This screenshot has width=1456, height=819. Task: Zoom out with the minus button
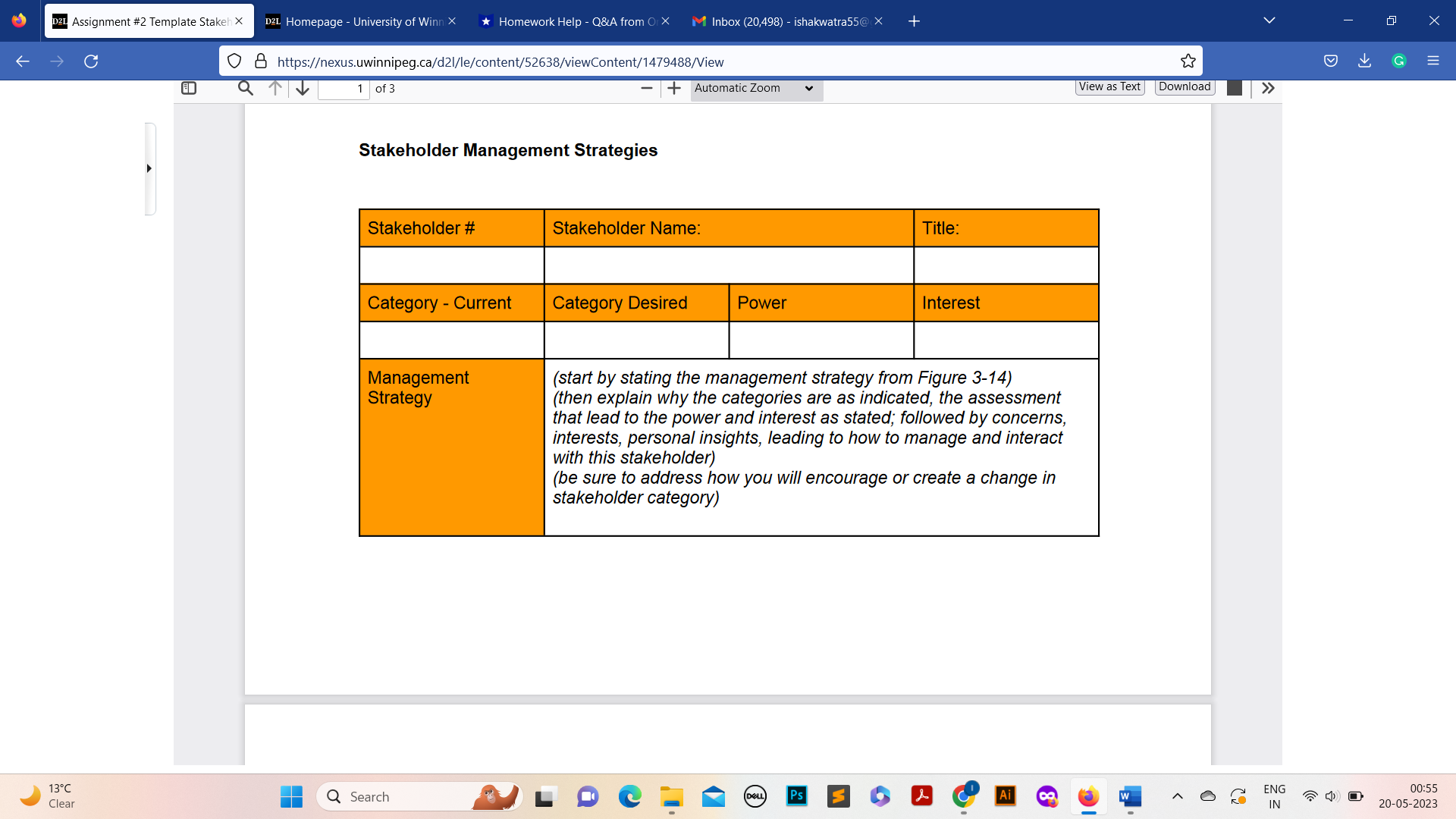[x=647, y=88]
